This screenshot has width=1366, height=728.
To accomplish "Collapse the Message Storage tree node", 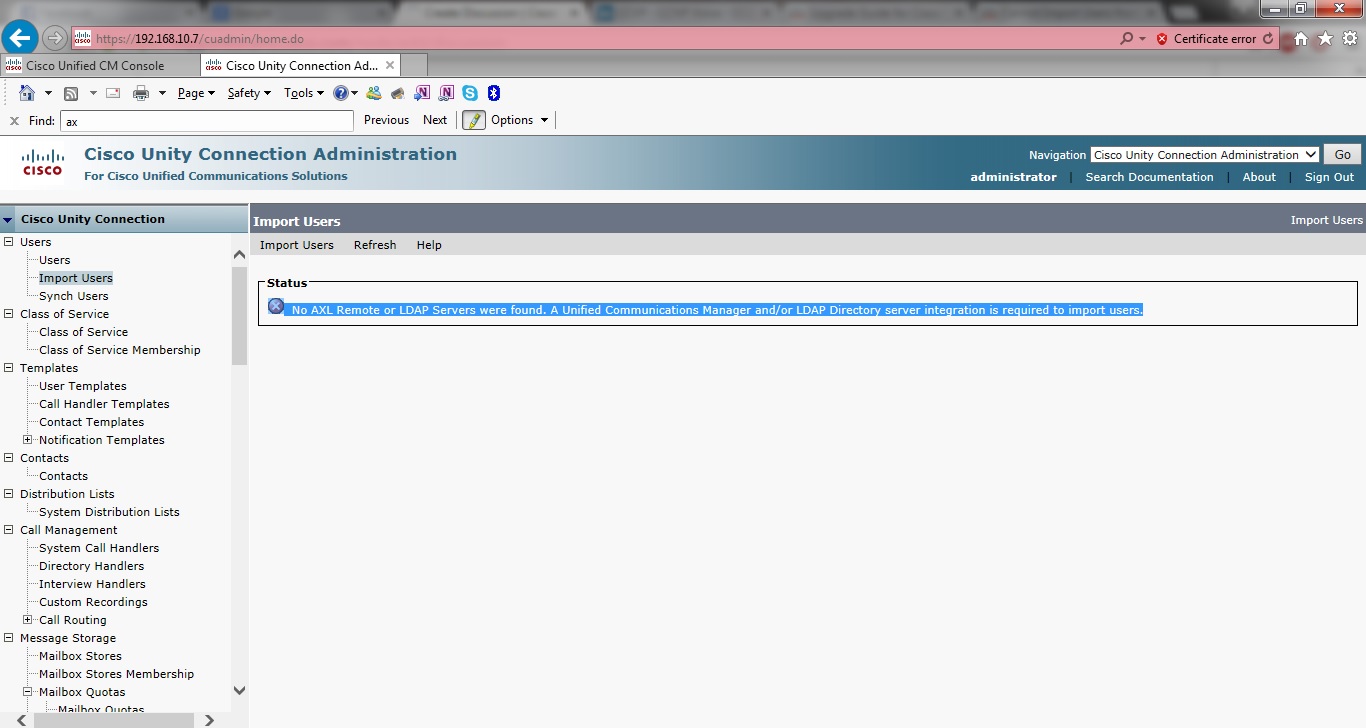I will [9, 638].
